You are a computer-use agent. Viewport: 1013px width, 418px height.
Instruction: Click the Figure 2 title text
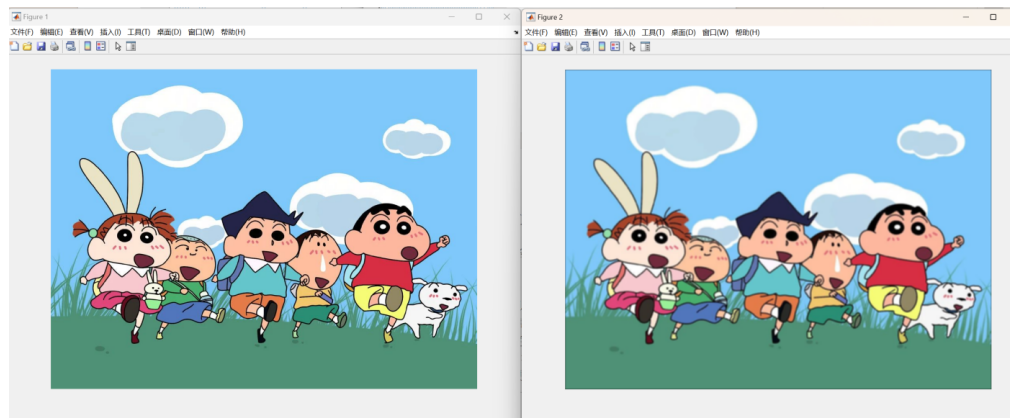tap(550, 17)
